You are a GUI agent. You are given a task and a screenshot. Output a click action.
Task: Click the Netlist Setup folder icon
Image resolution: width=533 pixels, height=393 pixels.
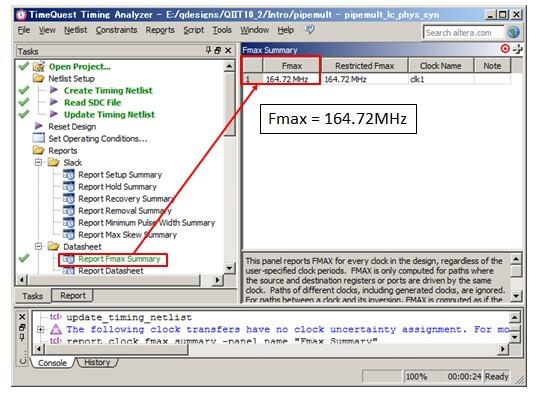click(x=38, y=79)
